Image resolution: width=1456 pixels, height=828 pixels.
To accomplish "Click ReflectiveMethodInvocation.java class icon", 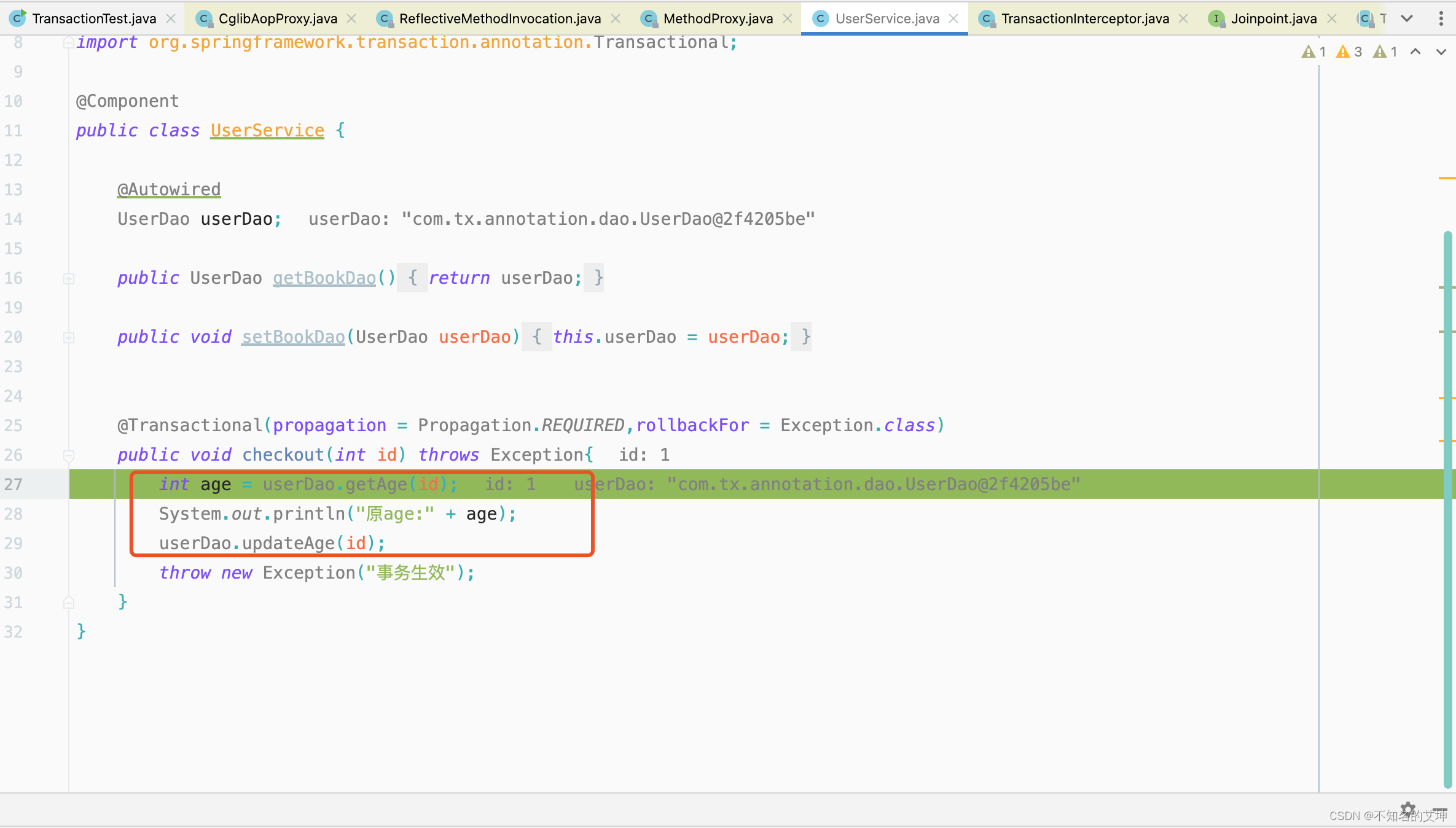I will [x=384, y=19].
